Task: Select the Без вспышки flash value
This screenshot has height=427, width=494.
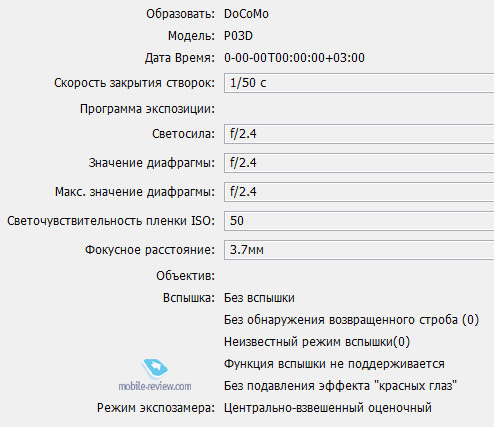Action: [x=259, y=298]
